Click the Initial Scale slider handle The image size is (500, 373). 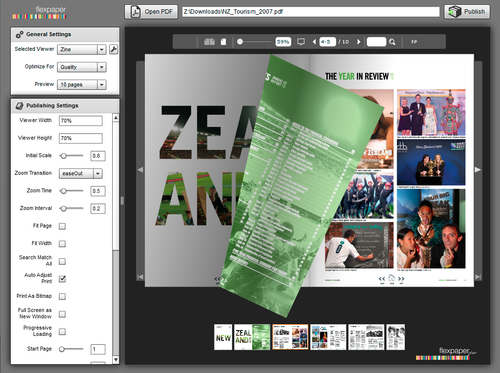(63, 156)
